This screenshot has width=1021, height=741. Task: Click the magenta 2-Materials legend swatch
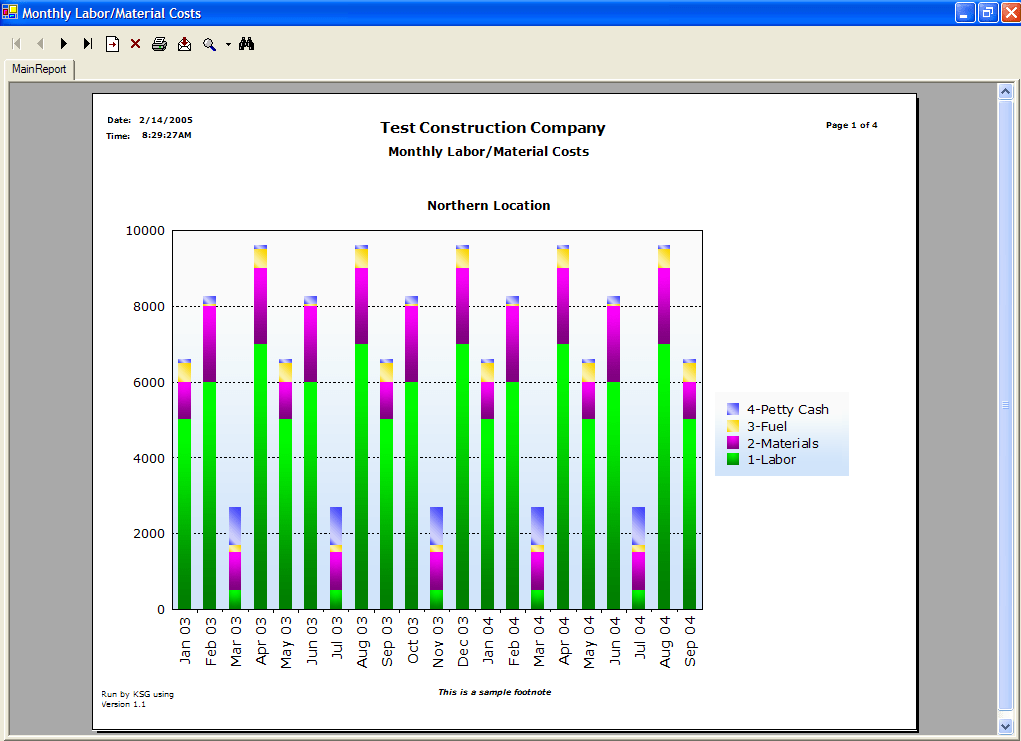(x=731, y=442)
